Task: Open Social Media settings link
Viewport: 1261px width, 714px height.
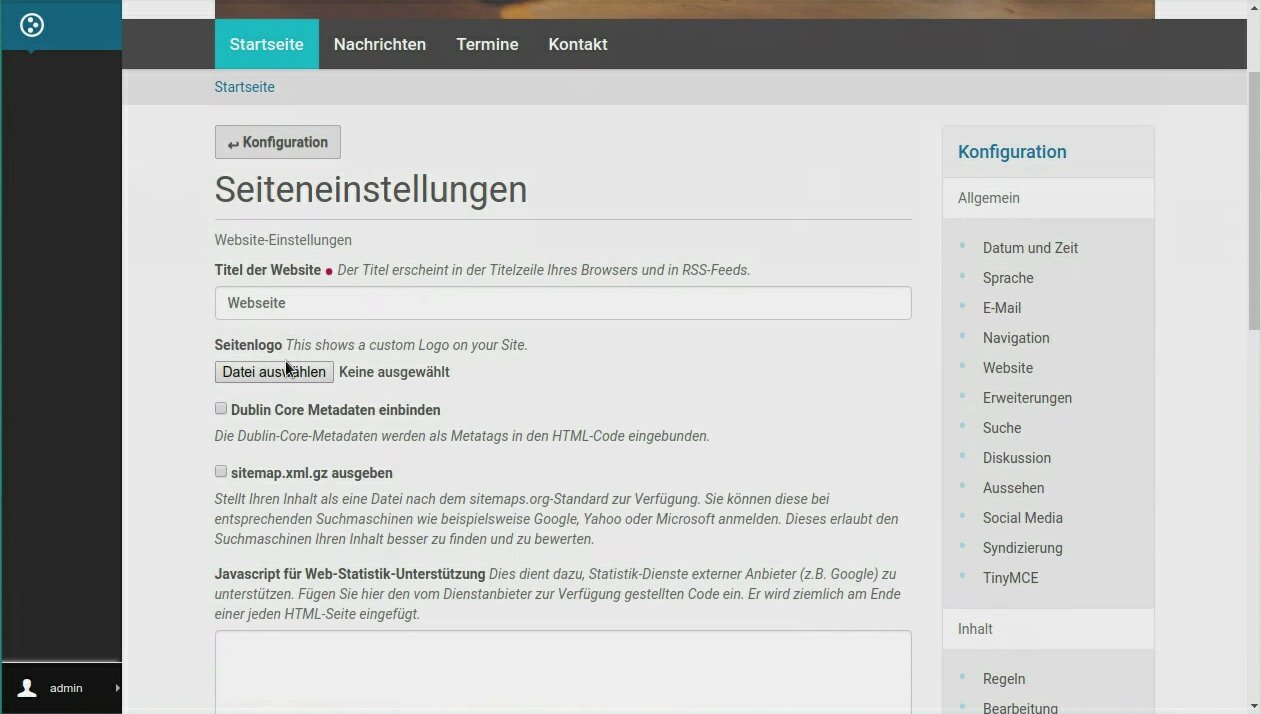Action: point(1022,518)
